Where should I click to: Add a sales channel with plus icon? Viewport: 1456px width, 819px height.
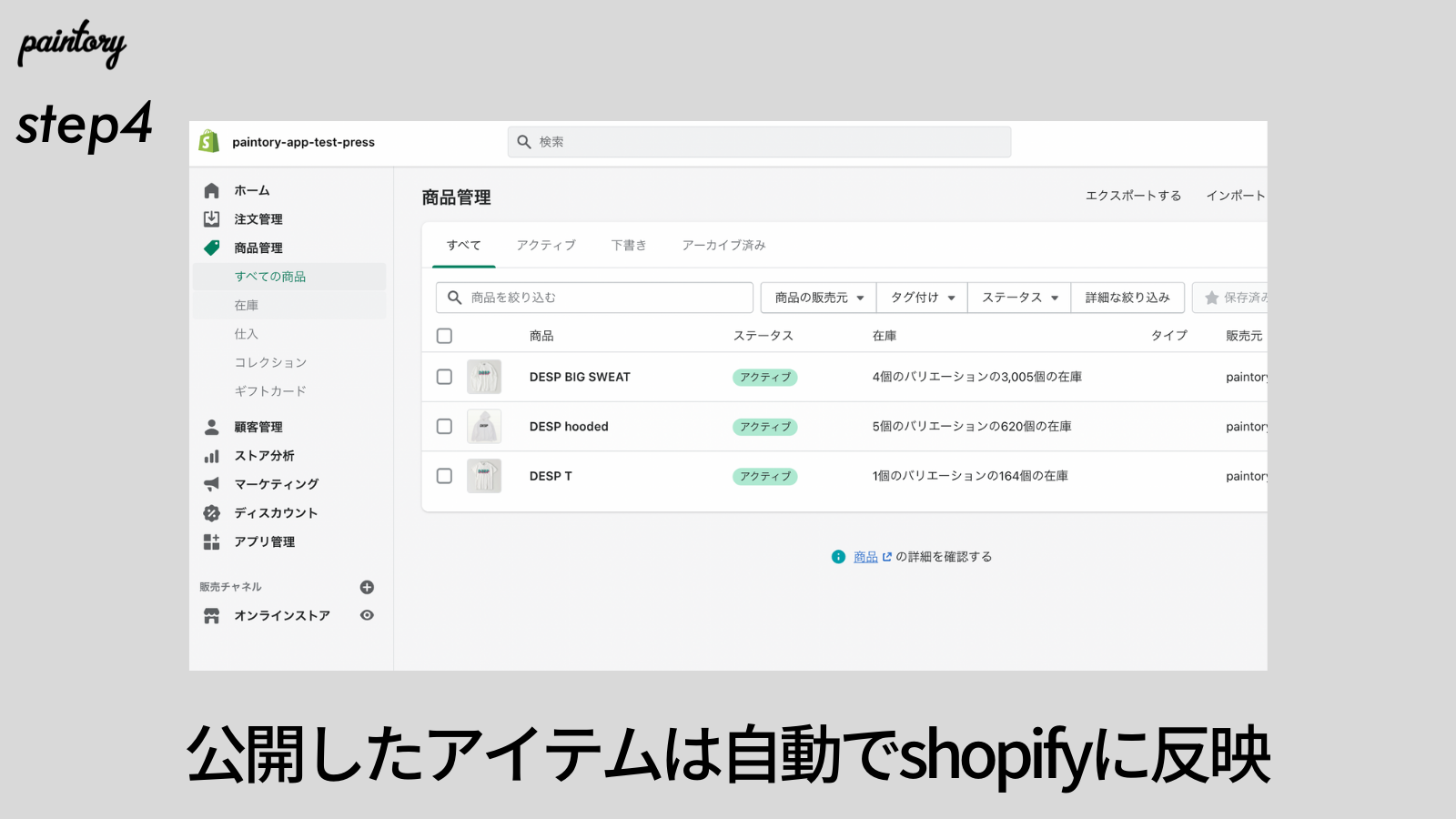[x=367, y=587]
